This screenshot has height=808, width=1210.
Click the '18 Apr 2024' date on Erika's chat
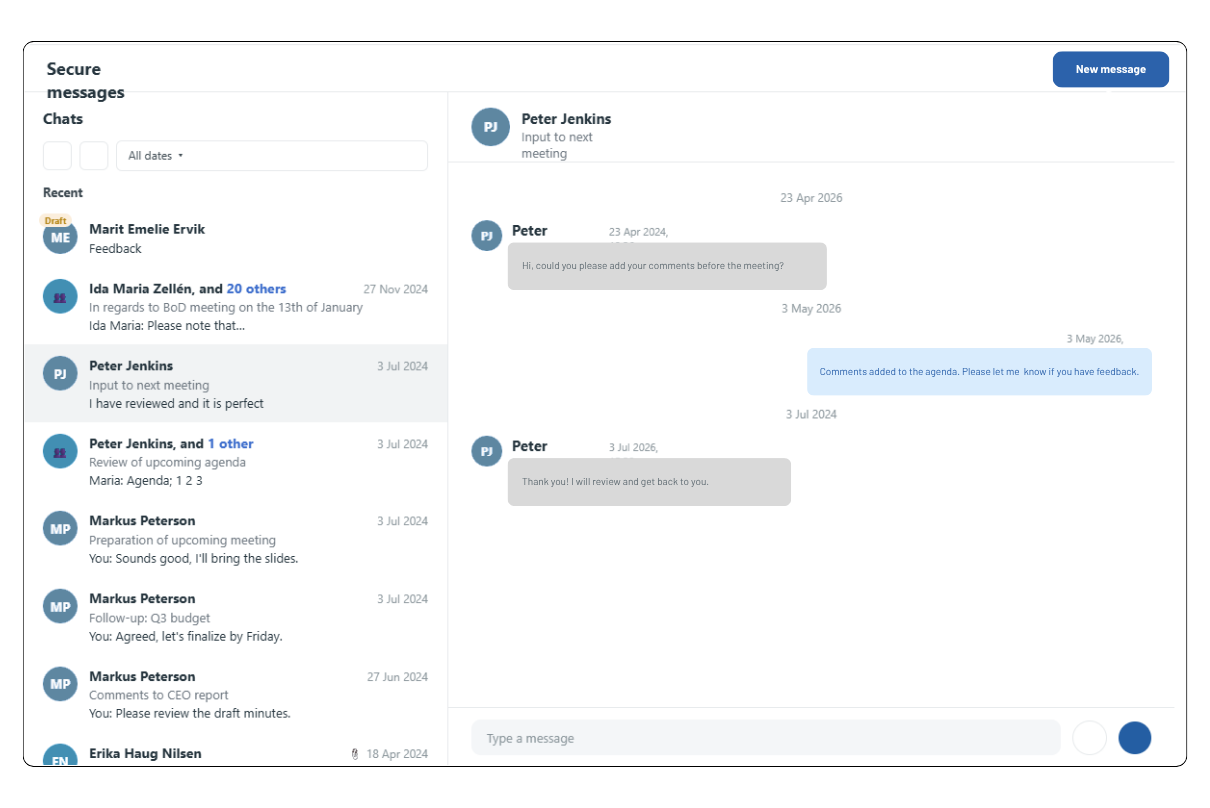[397, 754]
